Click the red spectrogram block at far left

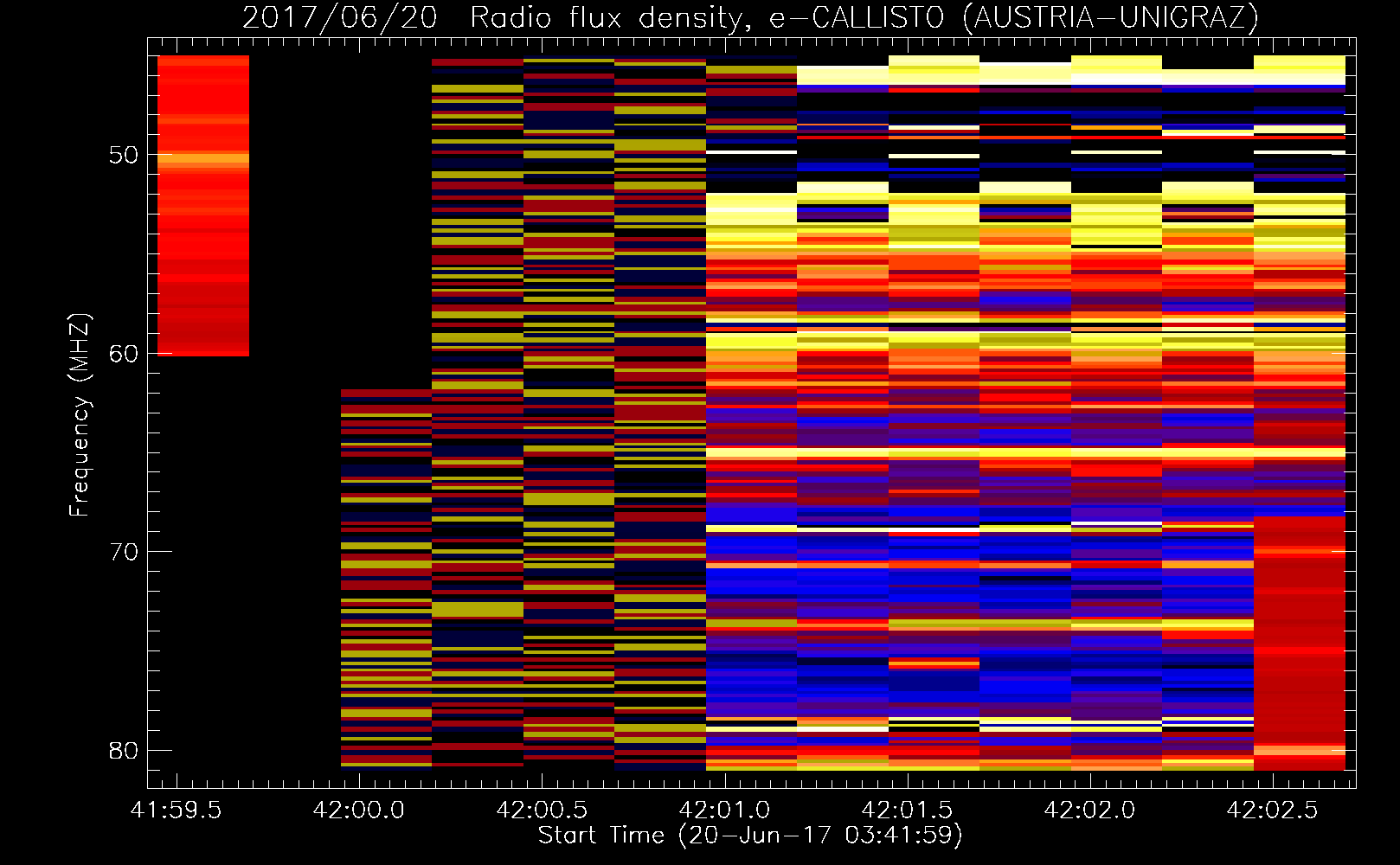[203, 206]
